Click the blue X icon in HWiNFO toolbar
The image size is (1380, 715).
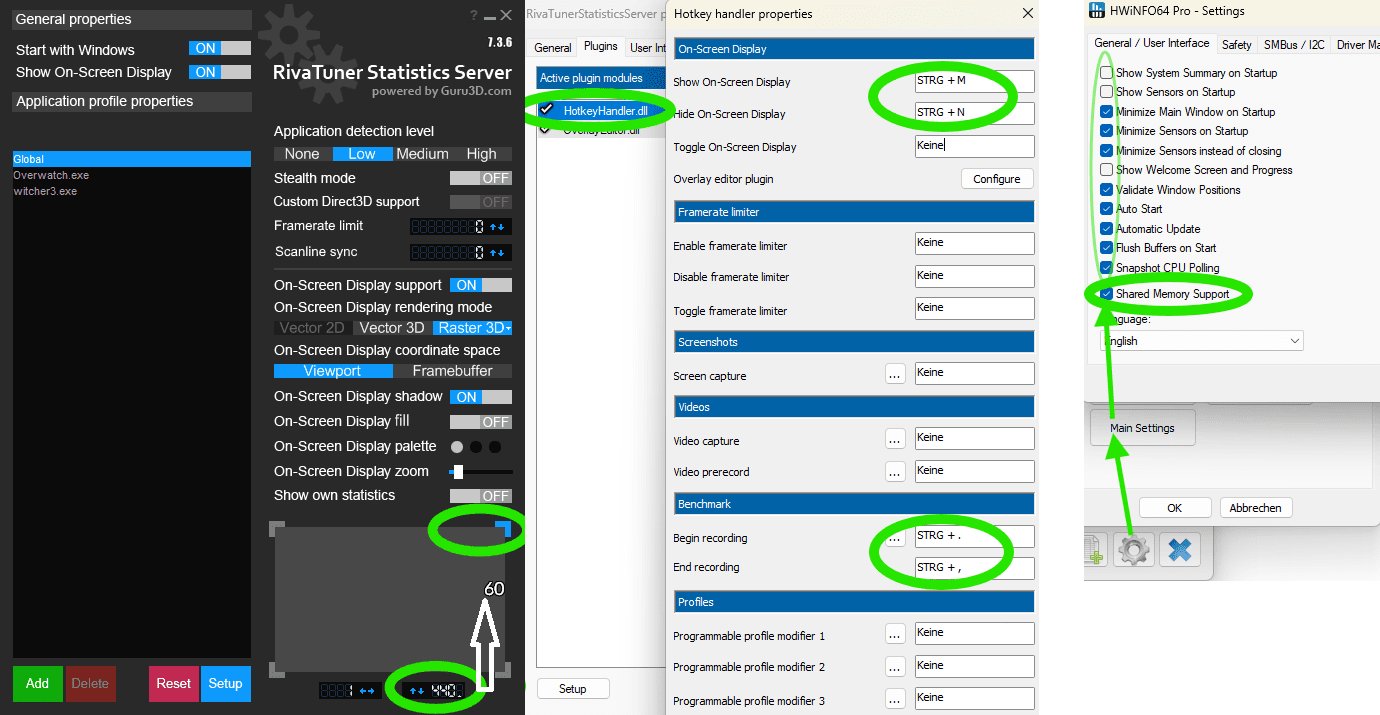click(1180, 550)
